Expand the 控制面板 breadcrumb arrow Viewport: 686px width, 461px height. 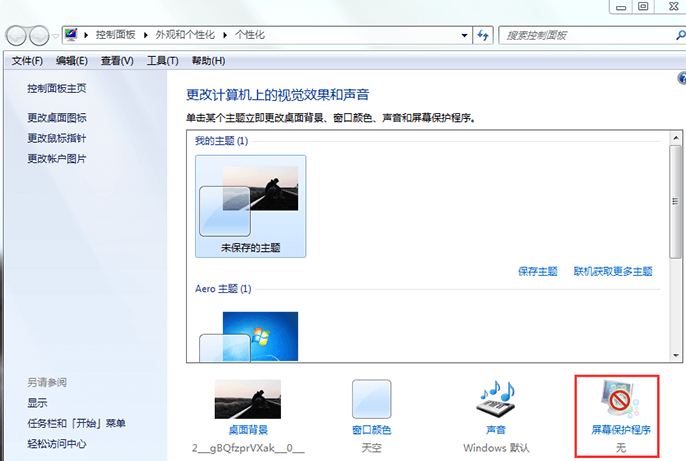point(148,35)
